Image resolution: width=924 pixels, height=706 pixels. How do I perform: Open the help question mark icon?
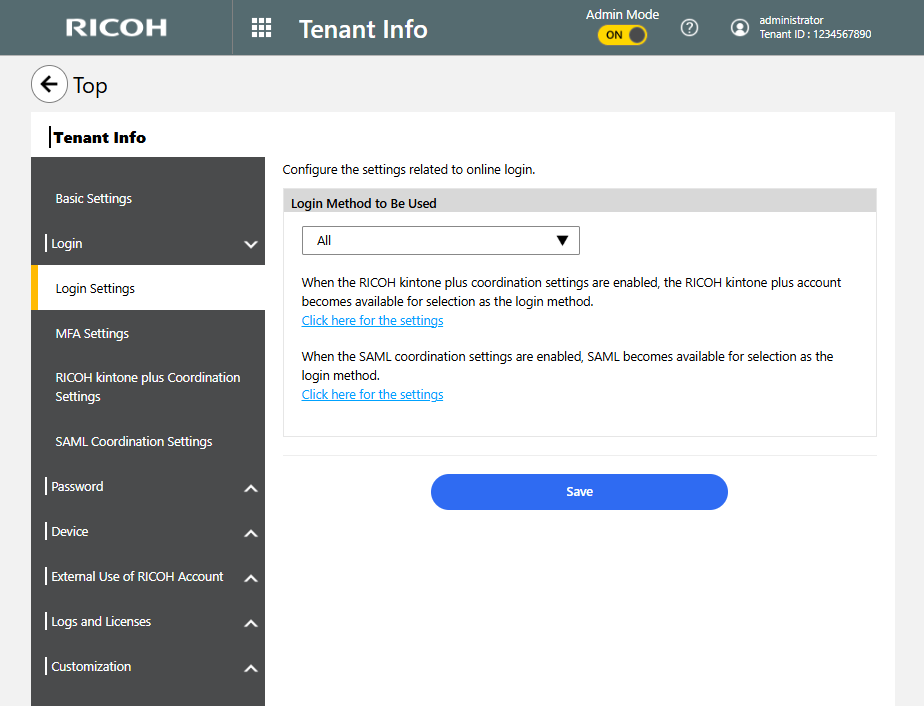tap(689, 28)
